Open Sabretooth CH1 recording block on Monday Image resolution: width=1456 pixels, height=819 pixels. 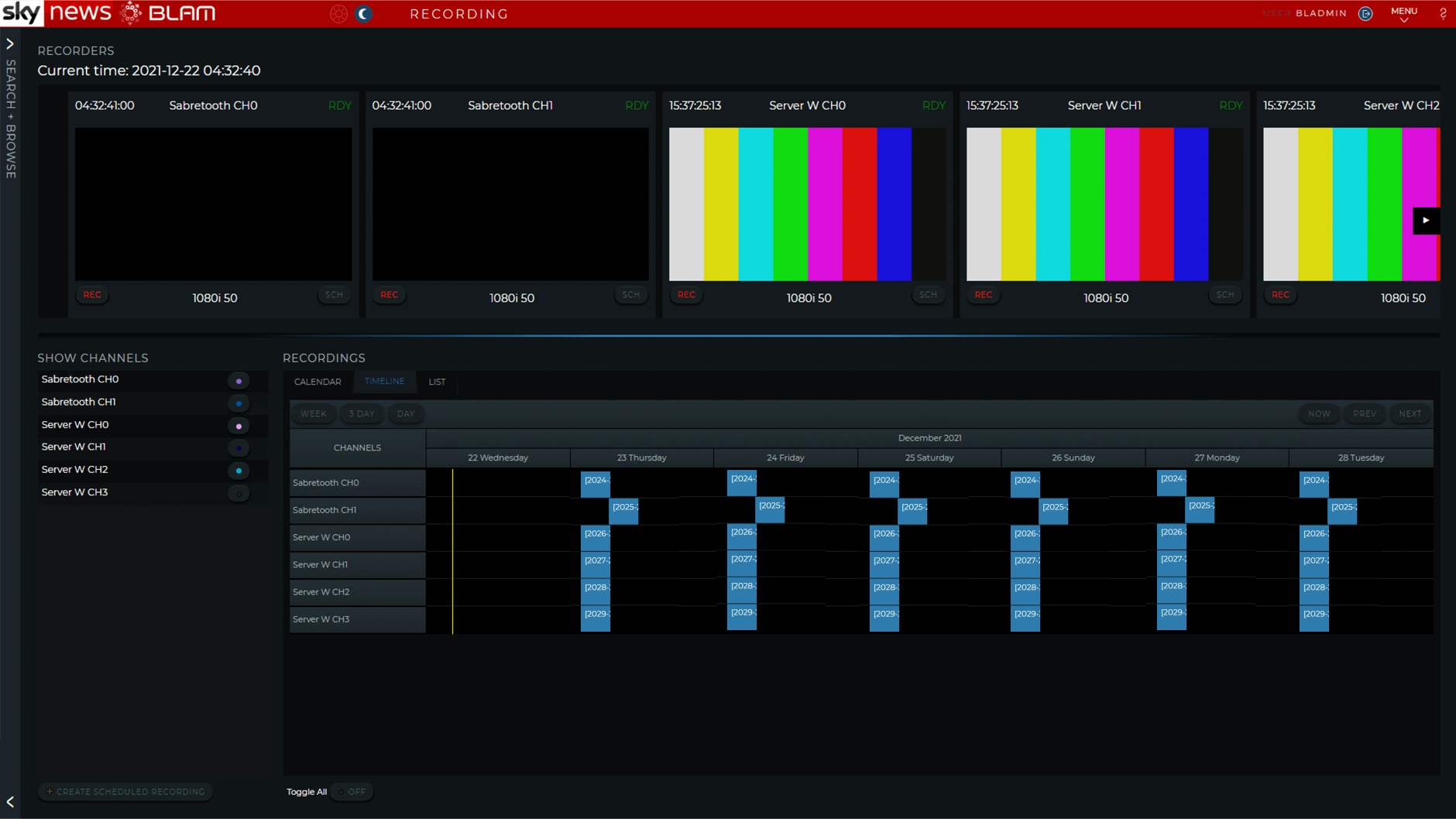point(1200,509)
